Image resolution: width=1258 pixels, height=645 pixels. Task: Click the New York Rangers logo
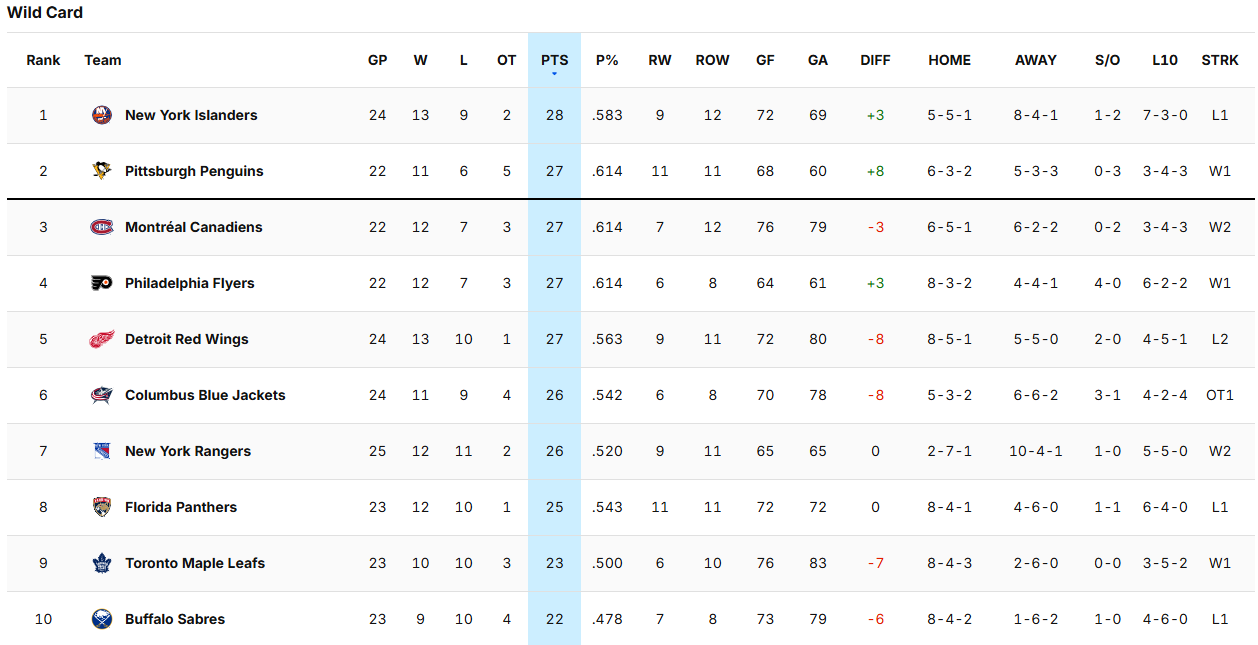click(101, 451)
